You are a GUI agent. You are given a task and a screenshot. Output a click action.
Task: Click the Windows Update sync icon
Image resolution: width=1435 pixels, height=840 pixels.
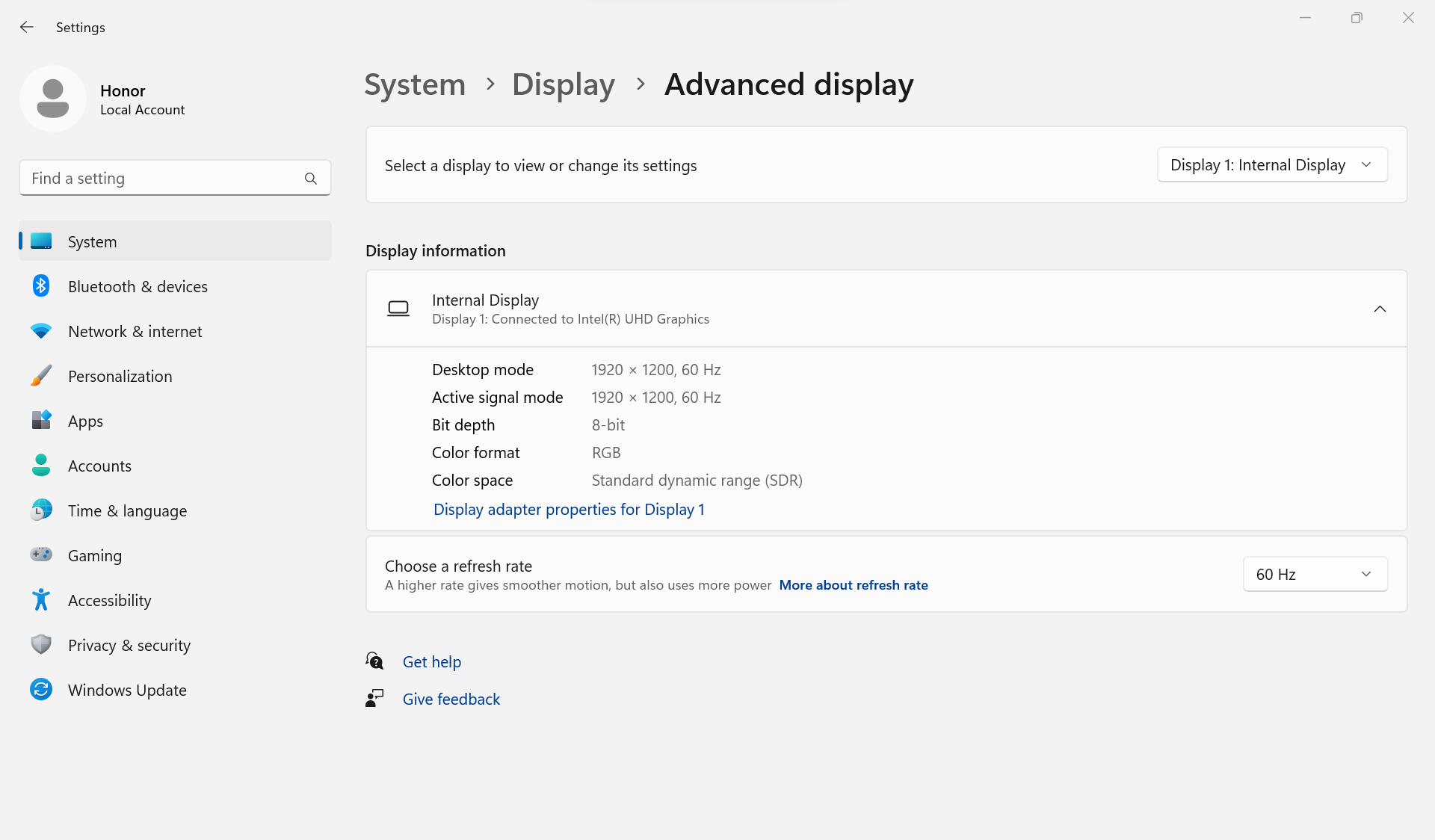pos(41,690)
